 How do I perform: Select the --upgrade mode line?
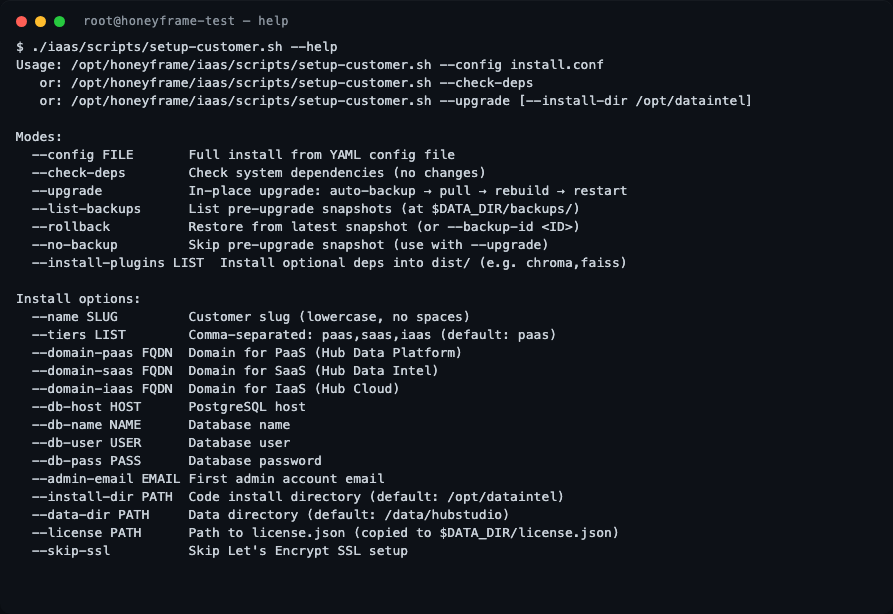point(66,190)
